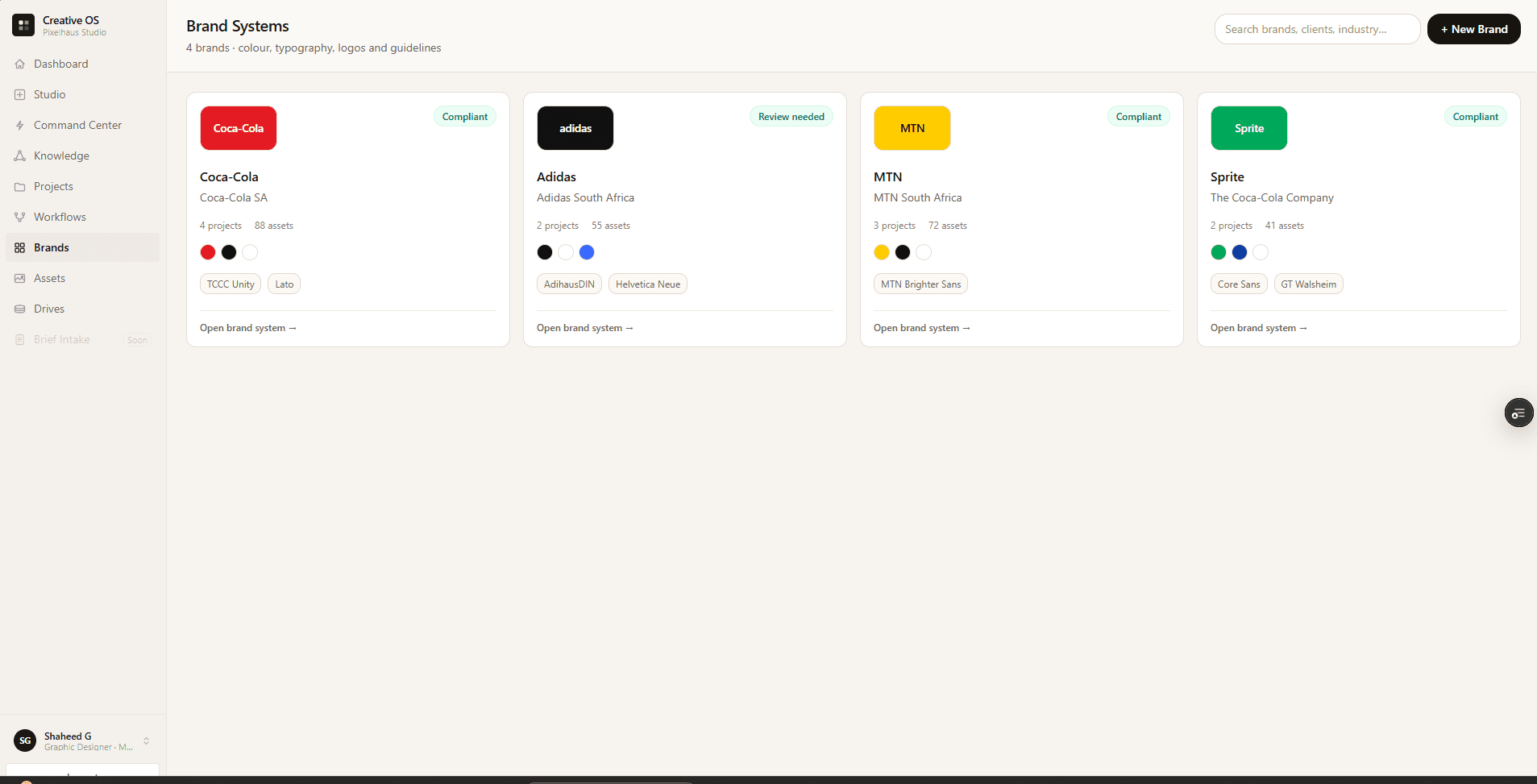Viewport: 1537px width, 784px height.
Task: Select Knowledge in the sidebar
Action: pos(82,156)
